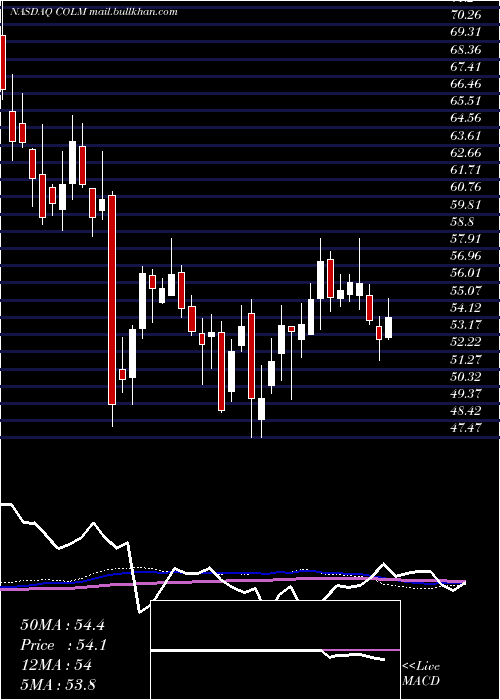500x700 pixels.
Task: Click the 58.8 price axis label
Action: tap(462, 222)
